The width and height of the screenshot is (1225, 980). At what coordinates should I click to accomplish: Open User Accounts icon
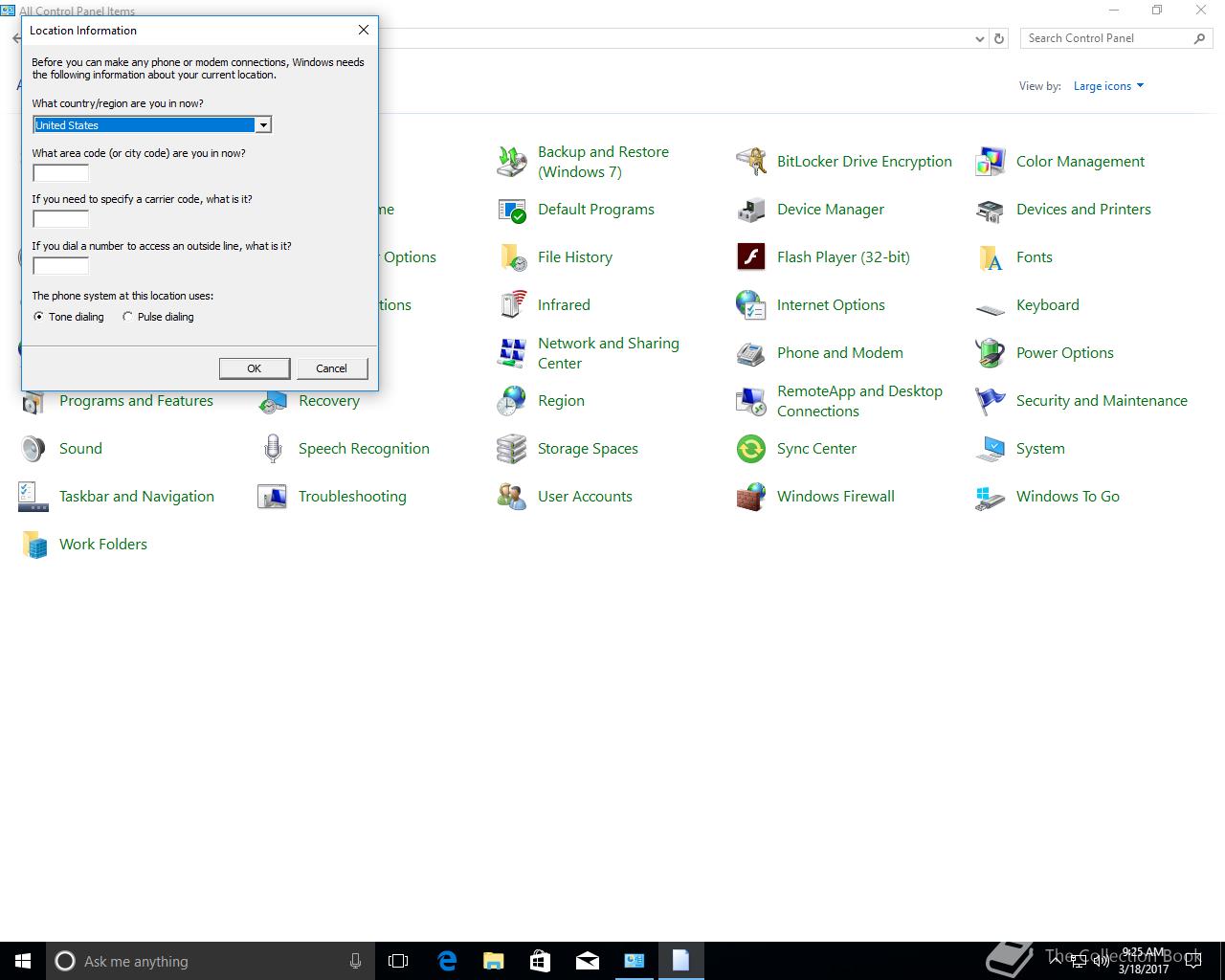pyautogui.click(x=512, y=497)
